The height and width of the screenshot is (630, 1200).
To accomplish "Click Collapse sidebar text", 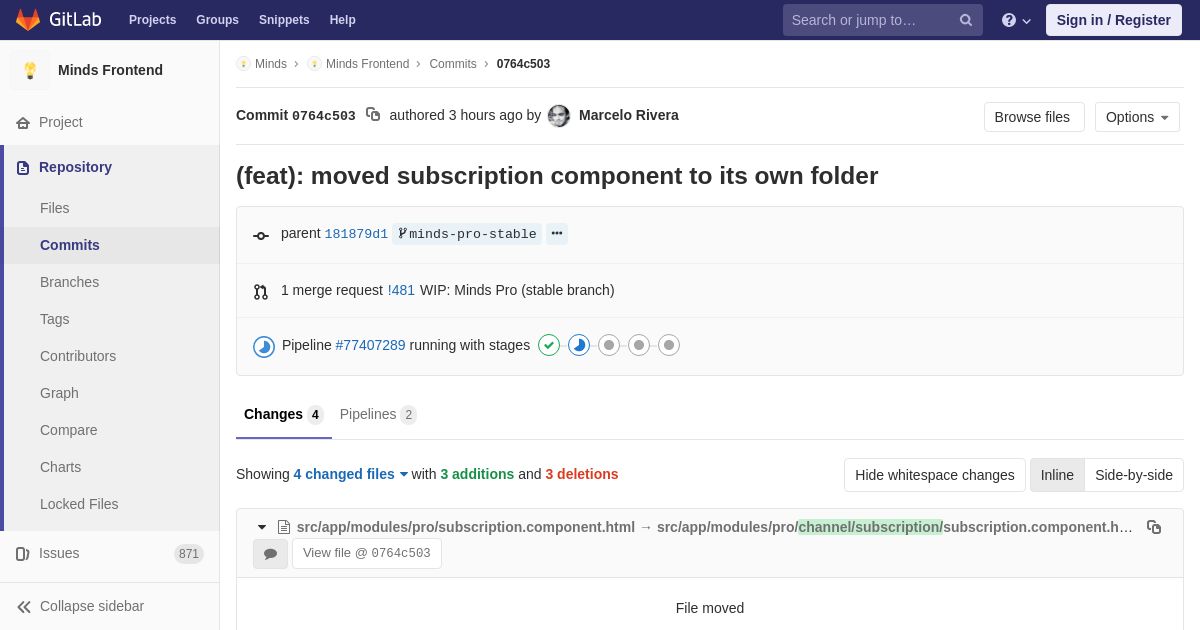I will point(92,606).
